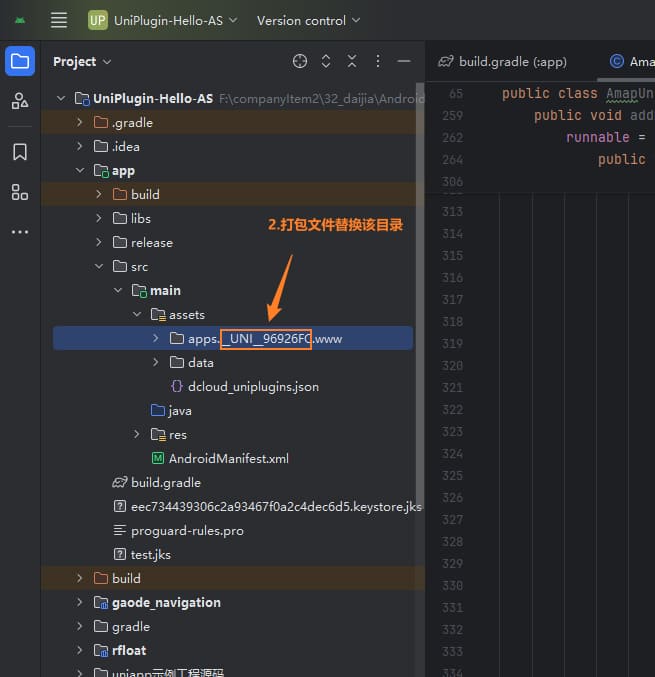This screenshot has width=655, height=677.
Task: Open the Structure sidebar icon
Action: point(20,192)
